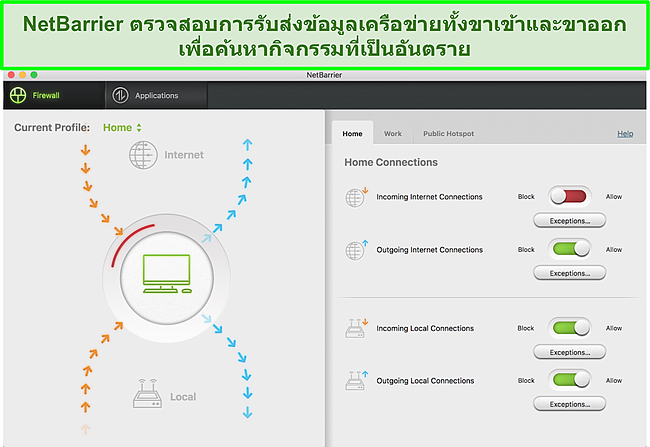This screenshot has width=650, height=447.
Task: Click the "Incoming Internet Connections" text
Action: point(429,197)
